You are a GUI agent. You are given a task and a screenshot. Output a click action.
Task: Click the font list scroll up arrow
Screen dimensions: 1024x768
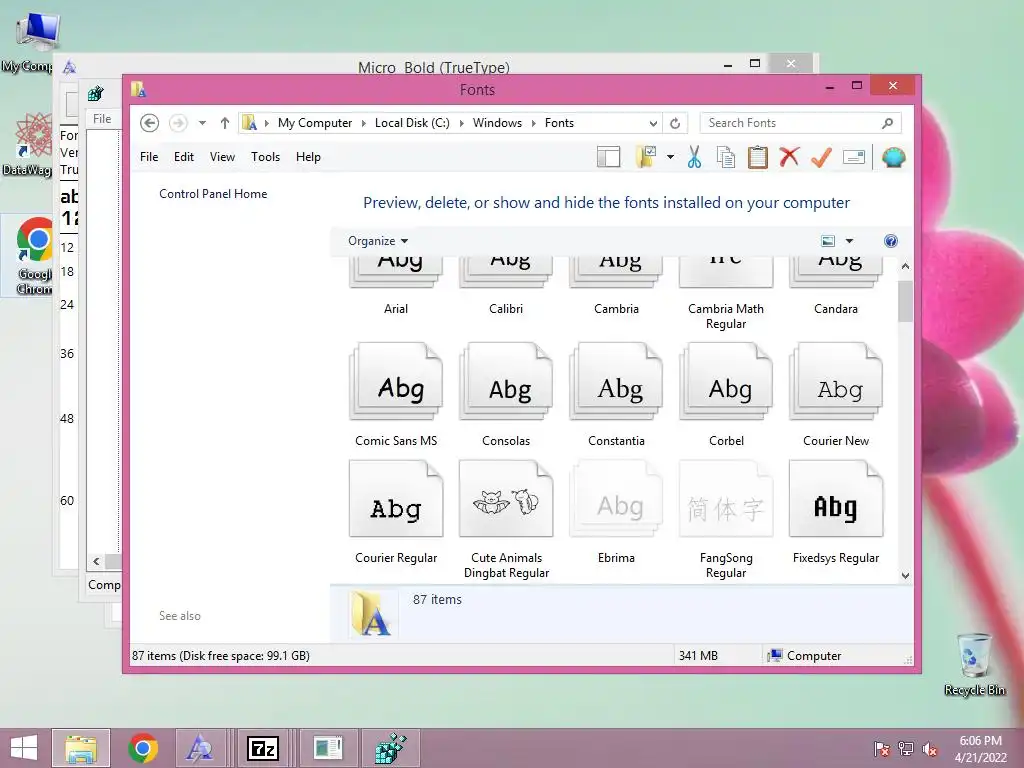point(905,266)
